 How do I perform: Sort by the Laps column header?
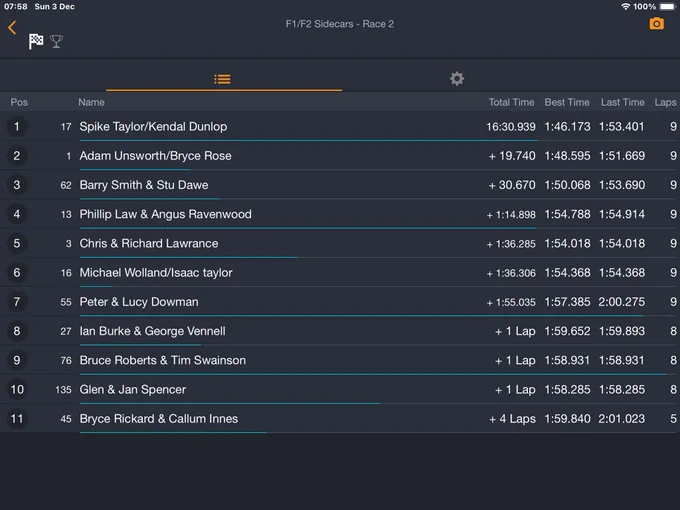point(665,102)
